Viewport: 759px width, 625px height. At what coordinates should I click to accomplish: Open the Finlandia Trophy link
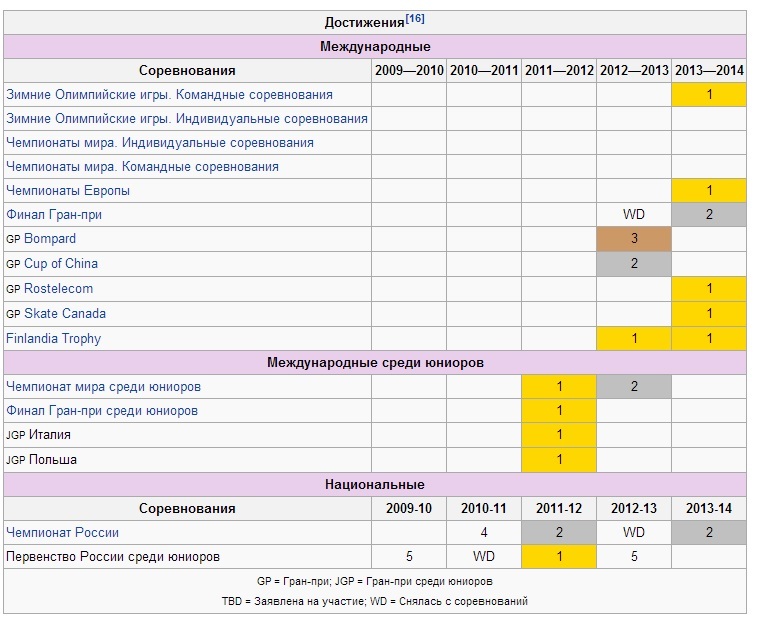pyautogui.click(x=53, y=338)
